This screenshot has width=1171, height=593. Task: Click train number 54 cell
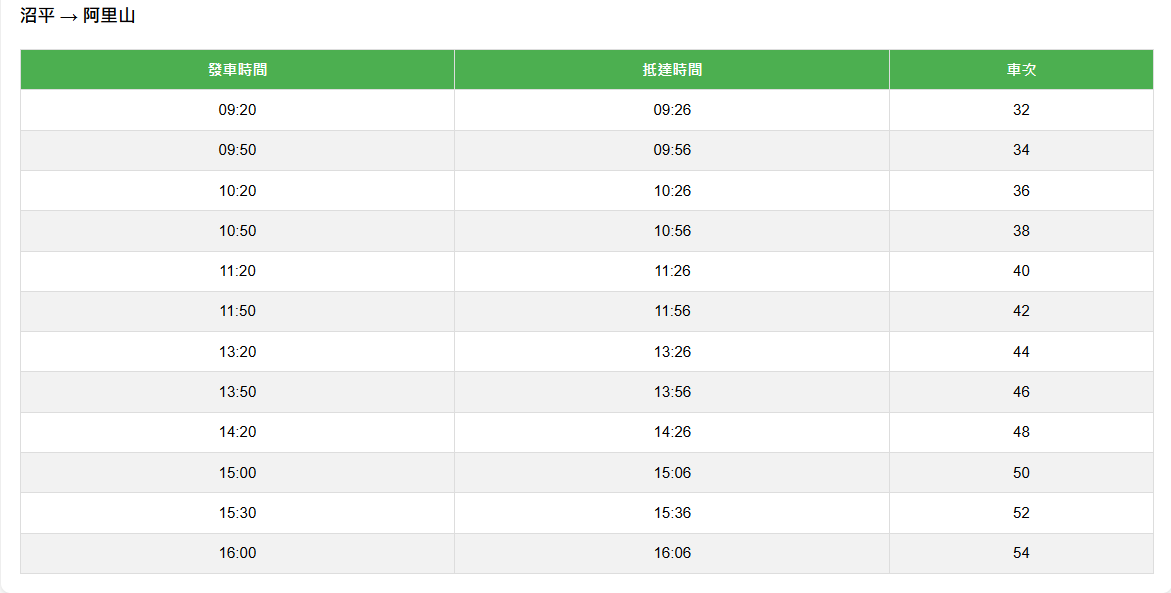pos(1020,553)
